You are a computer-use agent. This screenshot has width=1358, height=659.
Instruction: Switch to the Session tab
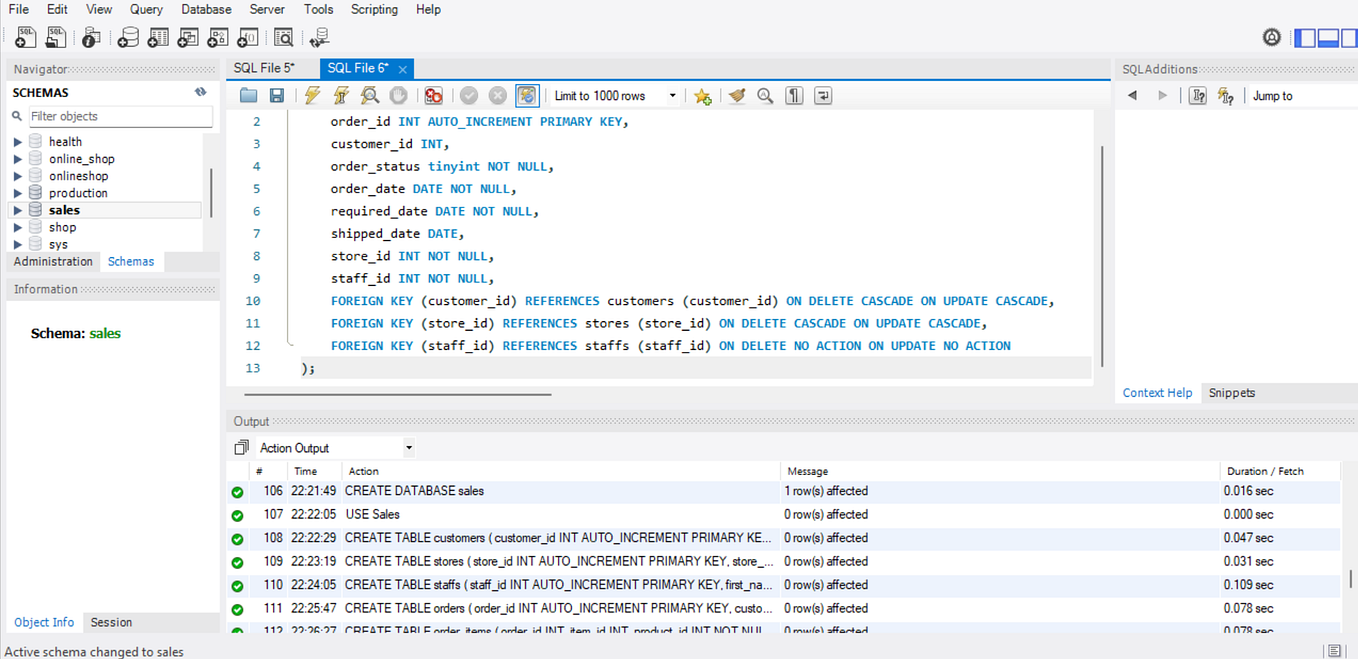click(x=111, y=622)
